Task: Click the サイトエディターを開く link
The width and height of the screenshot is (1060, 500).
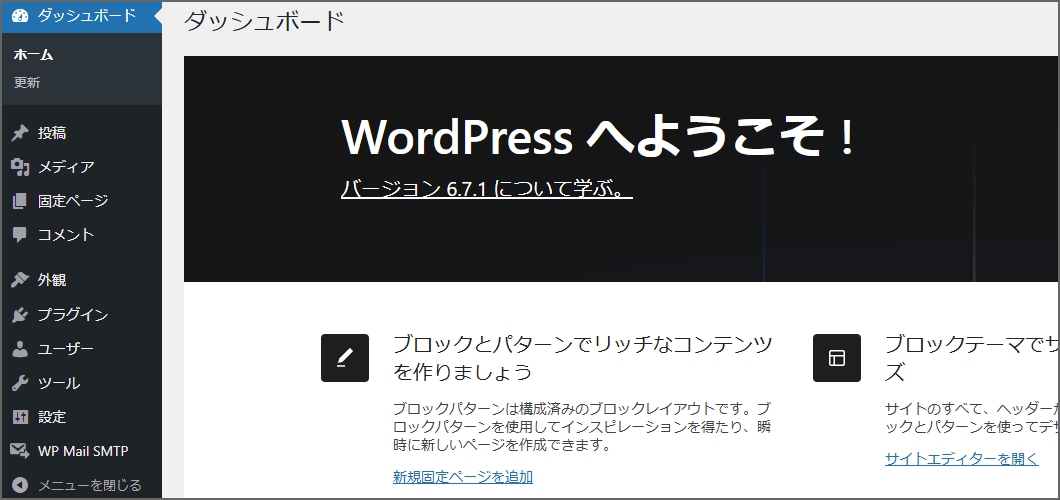Action: pyautogui.click(x=961, y=458)
